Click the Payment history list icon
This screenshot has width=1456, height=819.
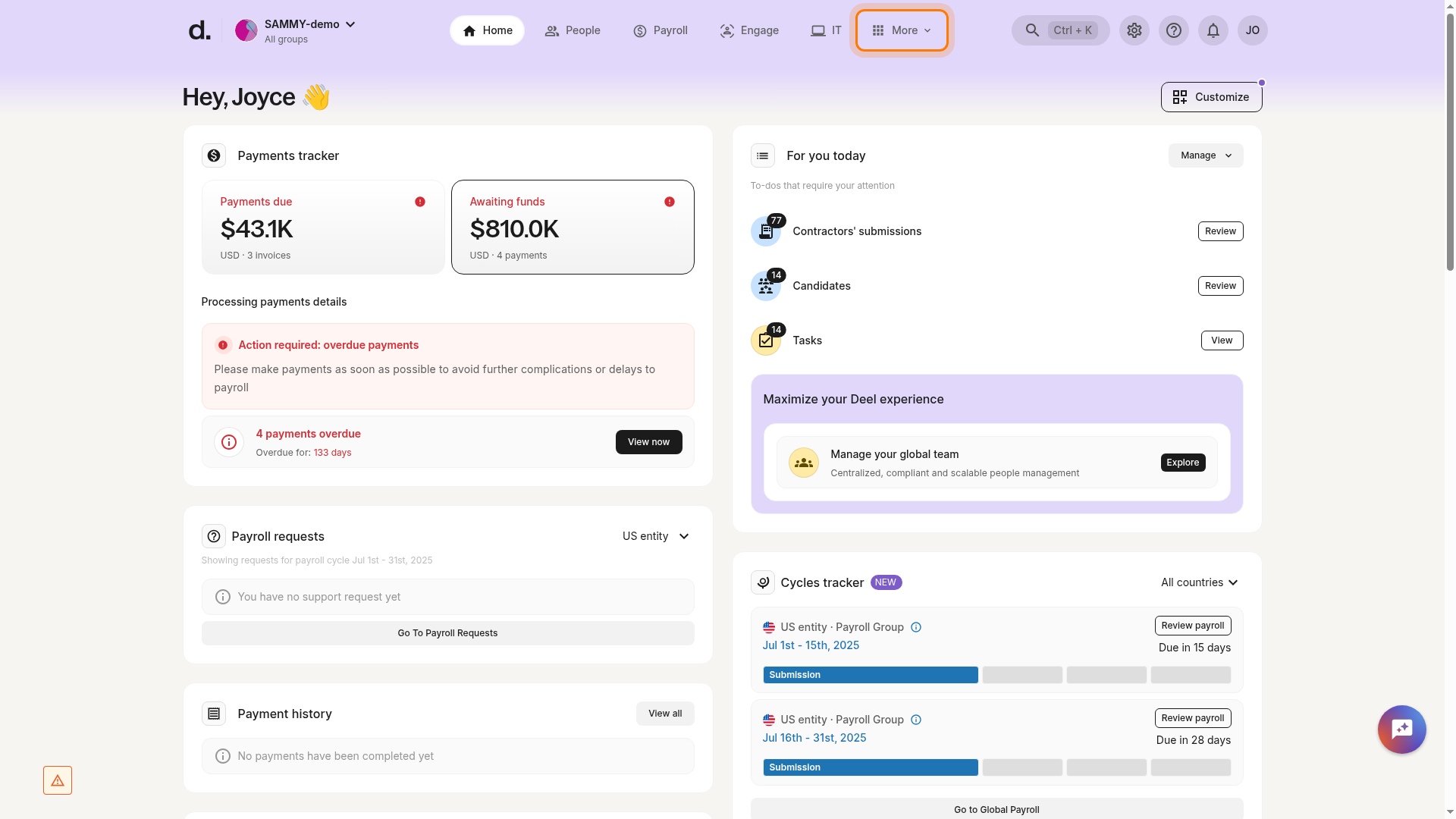(x=214, y=714)
